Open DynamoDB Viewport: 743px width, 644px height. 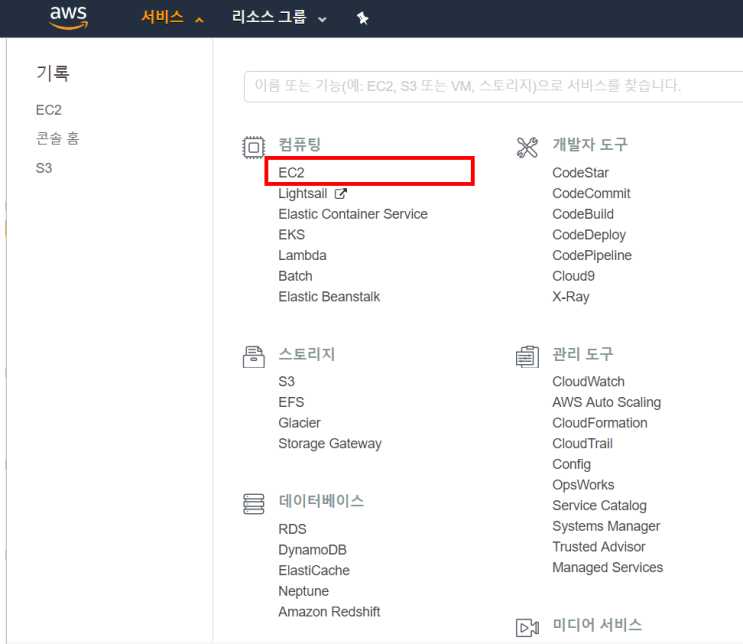(312, 550)
